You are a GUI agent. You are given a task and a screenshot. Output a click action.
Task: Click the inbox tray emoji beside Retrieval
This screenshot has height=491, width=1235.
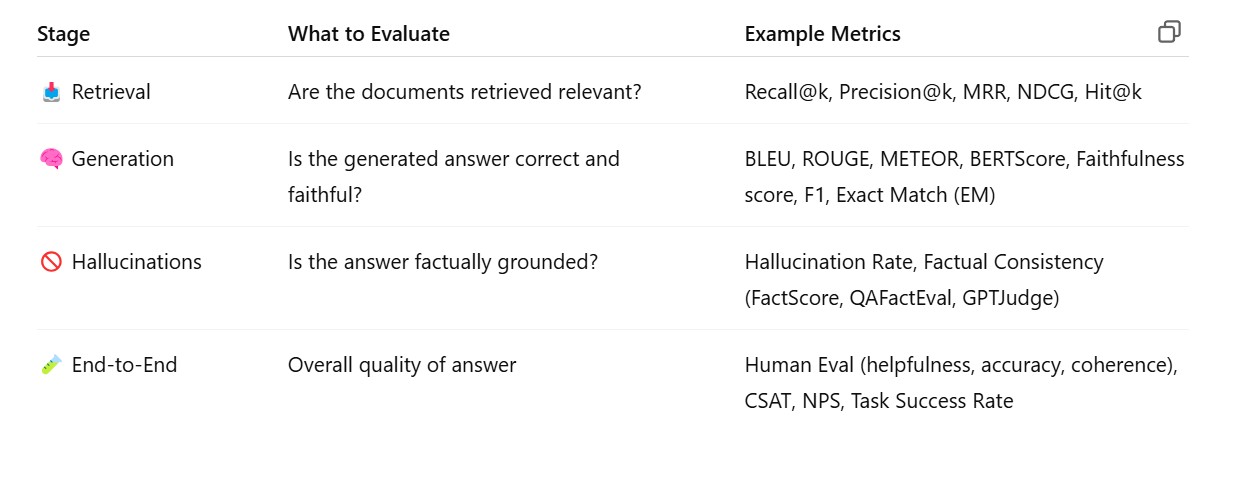click(51, 92)
